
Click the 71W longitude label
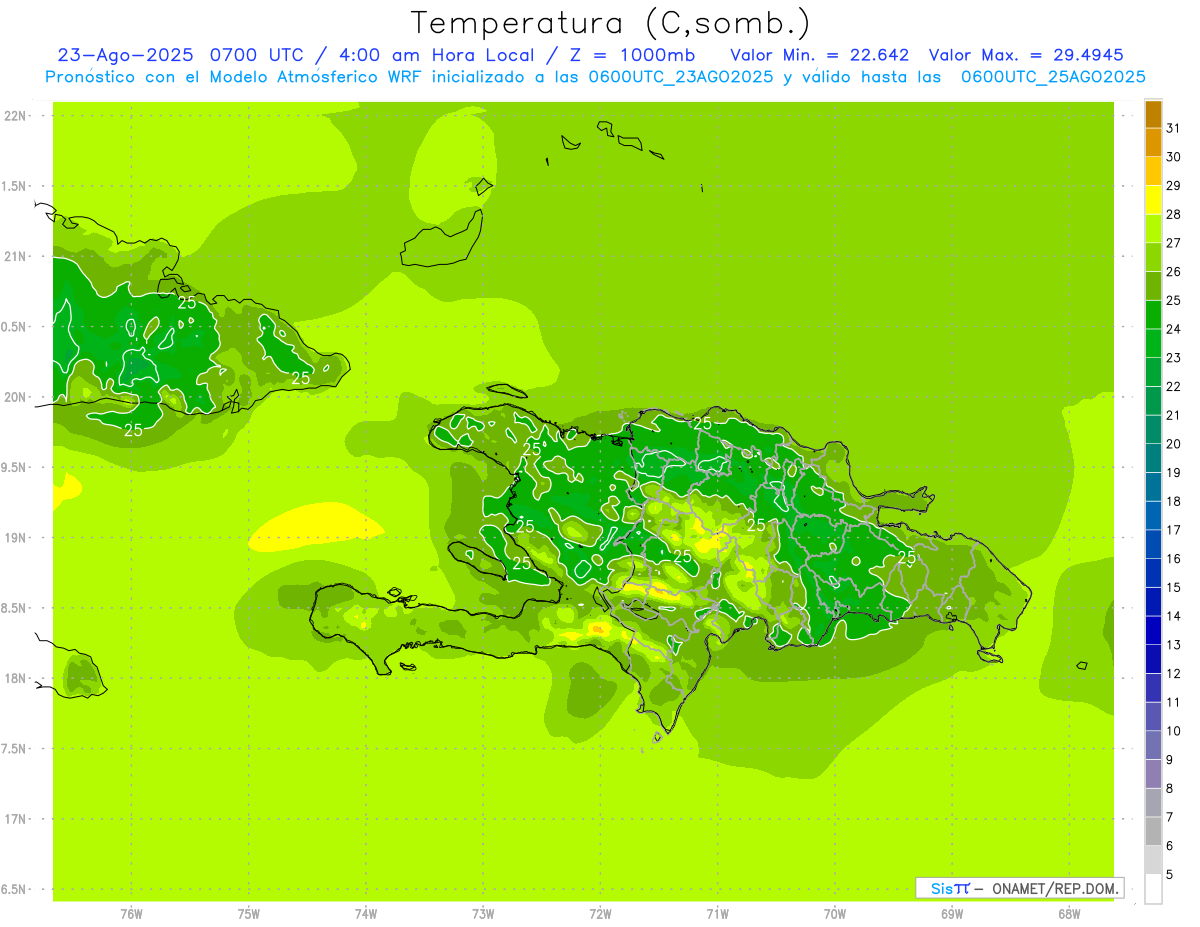[717, 913]
